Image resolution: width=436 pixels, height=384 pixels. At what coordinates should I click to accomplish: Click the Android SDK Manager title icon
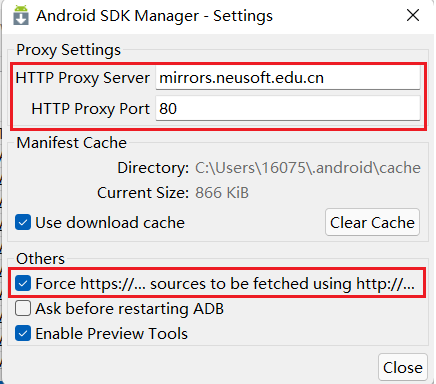[x=21, y=15]
